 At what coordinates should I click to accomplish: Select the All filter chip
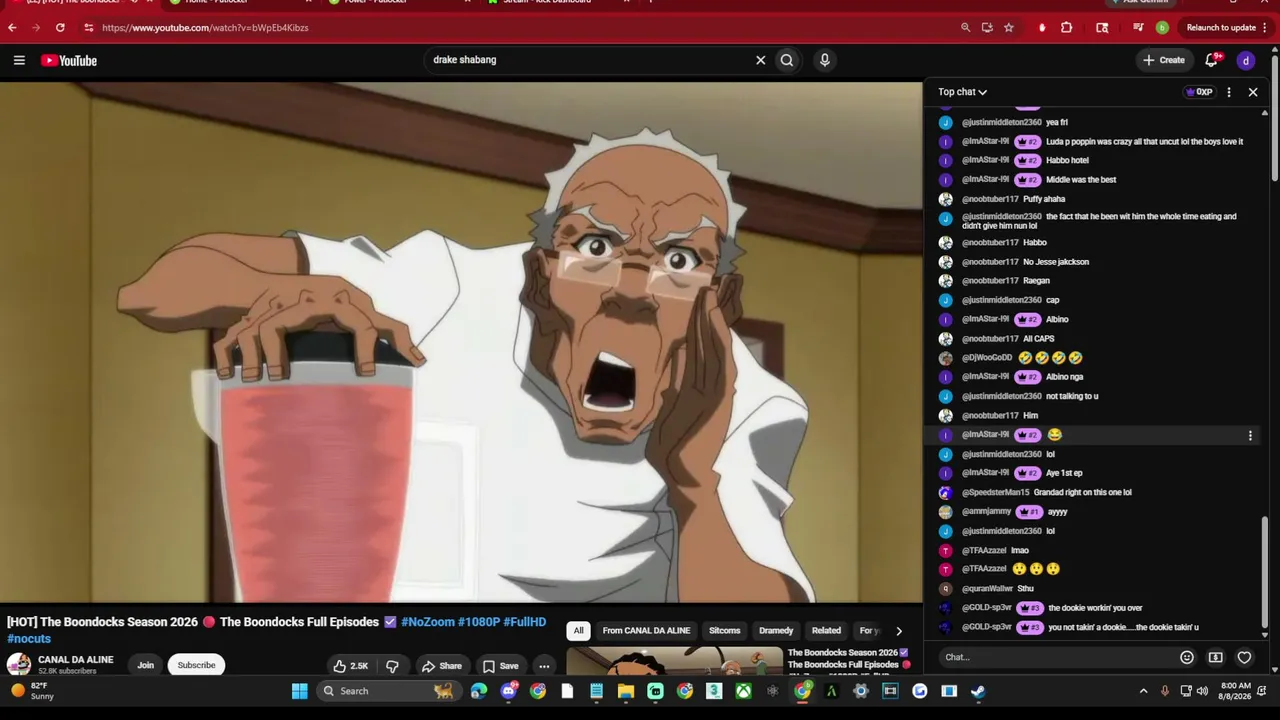click(x=578, y=631)
